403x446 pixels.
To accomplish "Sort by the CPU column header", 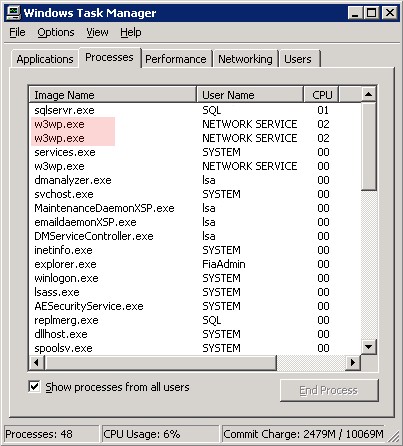I will [x=321, y=95].
